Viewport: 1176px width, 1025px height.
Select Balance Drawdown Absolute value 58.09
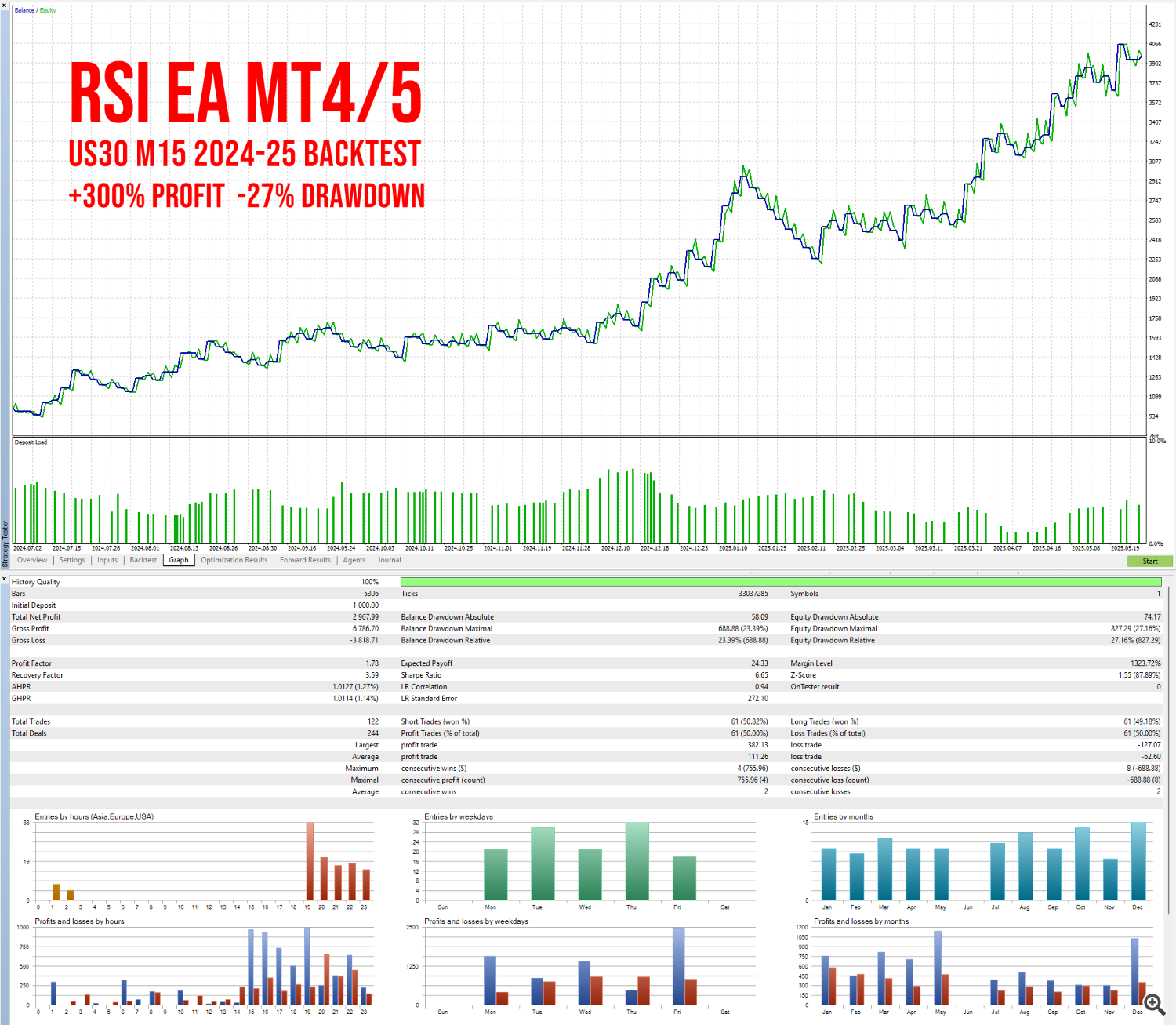point(760,617)
